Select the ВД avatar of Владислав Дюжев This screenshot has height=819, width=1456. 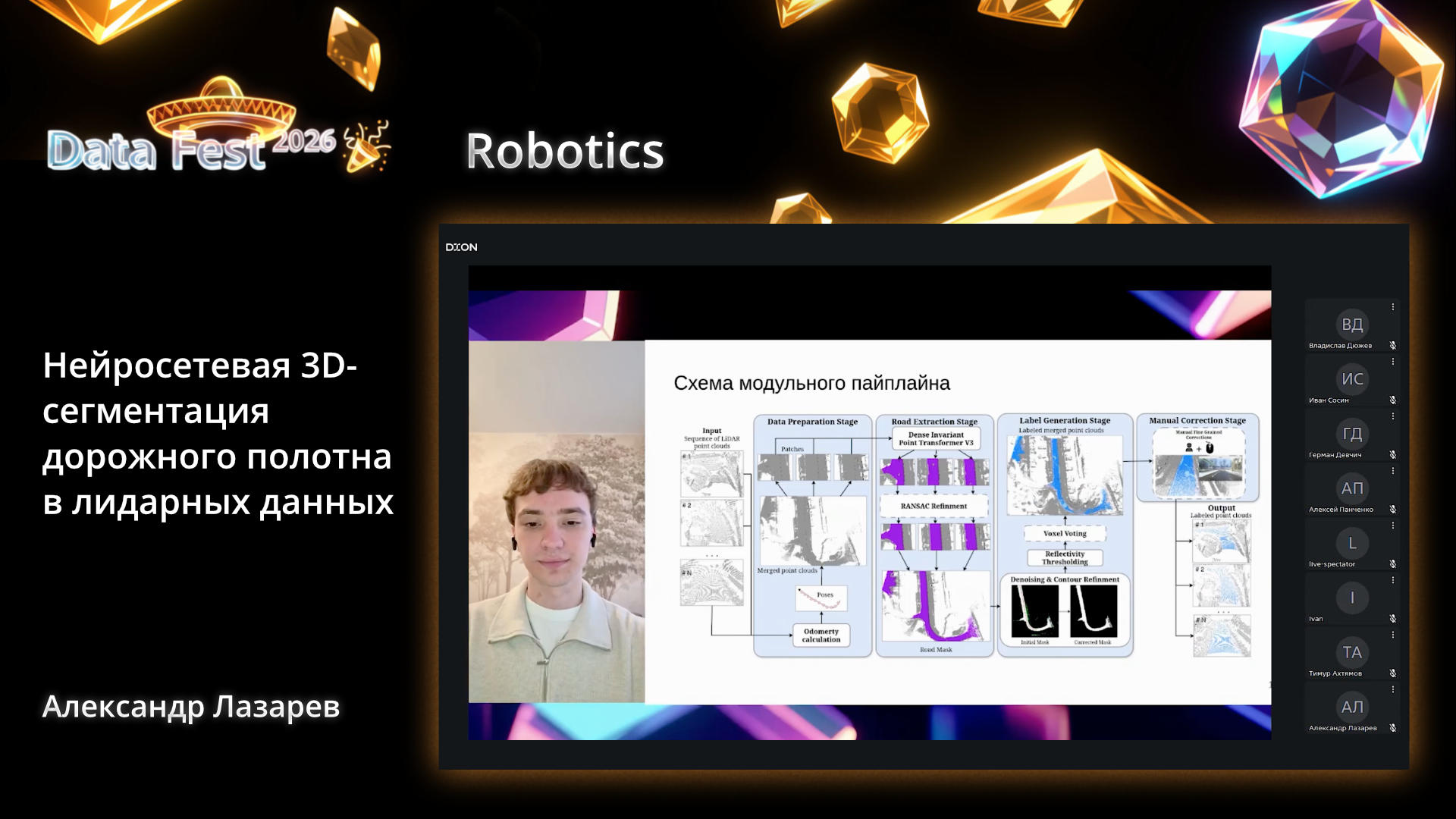tap(1352, 325)
